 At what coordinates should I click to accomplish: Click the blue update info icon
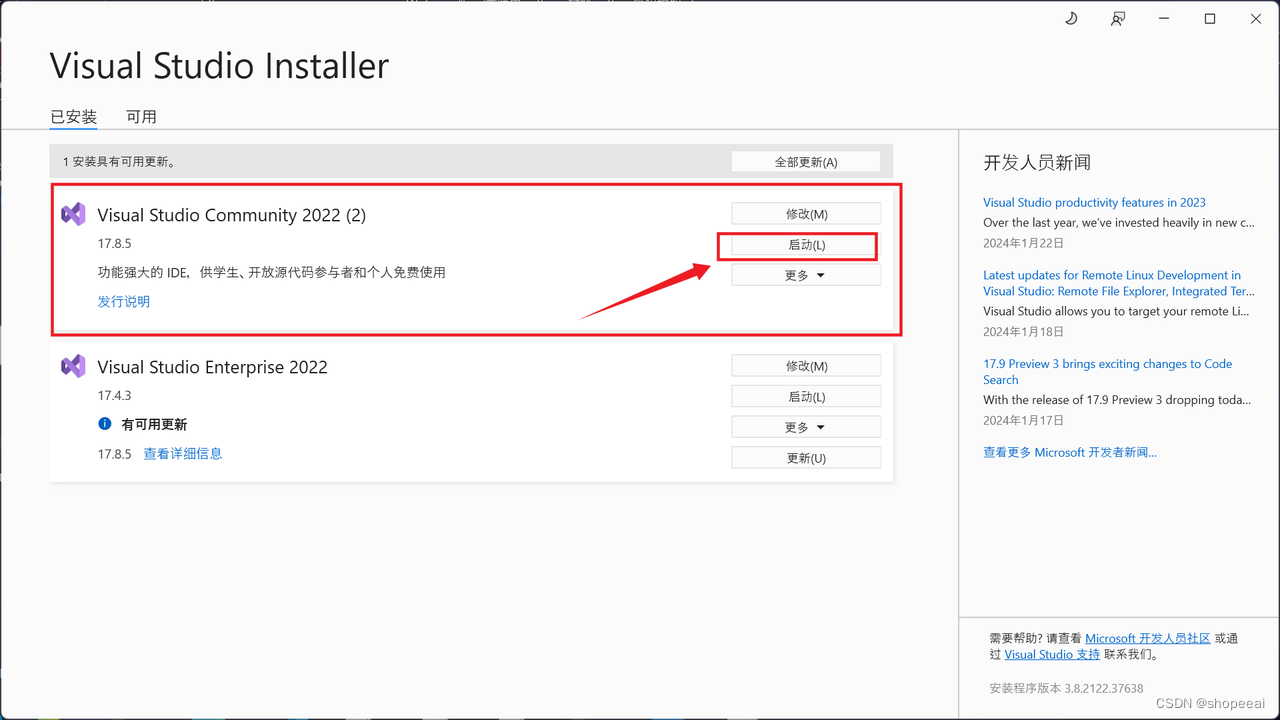click(x=104, y=424)
